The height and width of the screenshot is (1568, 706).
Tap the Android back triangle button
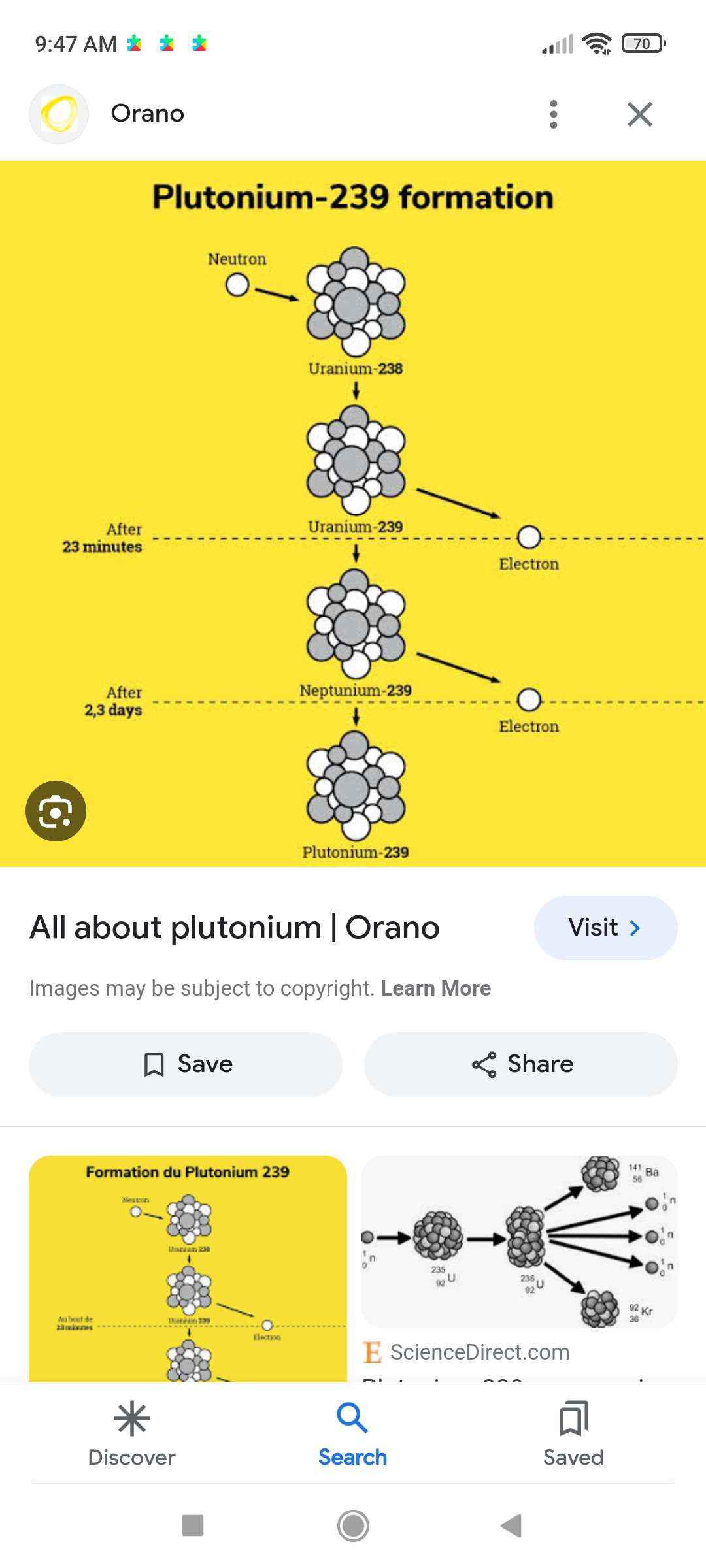511,1526
